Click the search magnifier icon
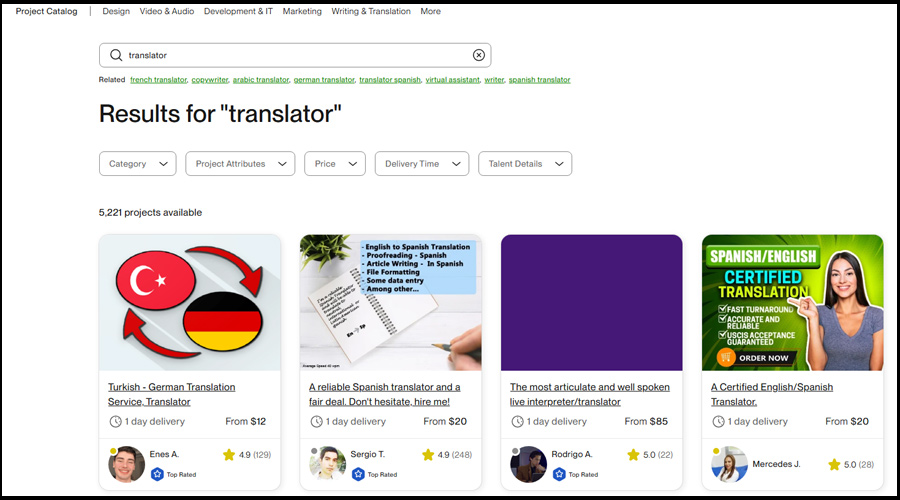This screenshot has width=900, height=500. click(116, 56)
